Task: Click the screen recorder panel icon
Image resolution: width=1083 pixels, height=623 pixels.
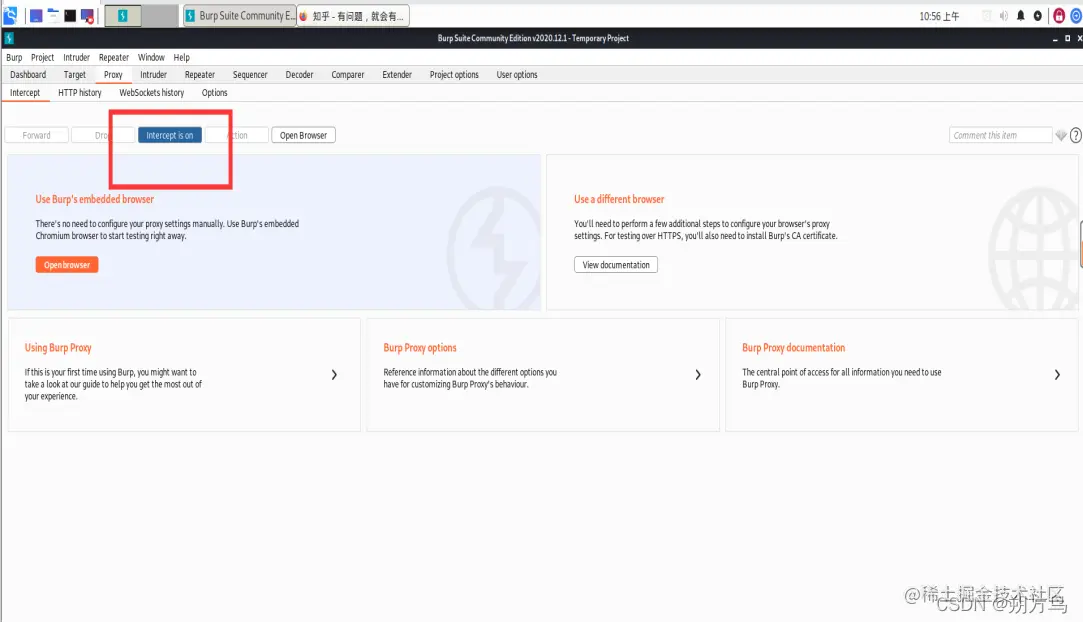Action: (88, 16)
